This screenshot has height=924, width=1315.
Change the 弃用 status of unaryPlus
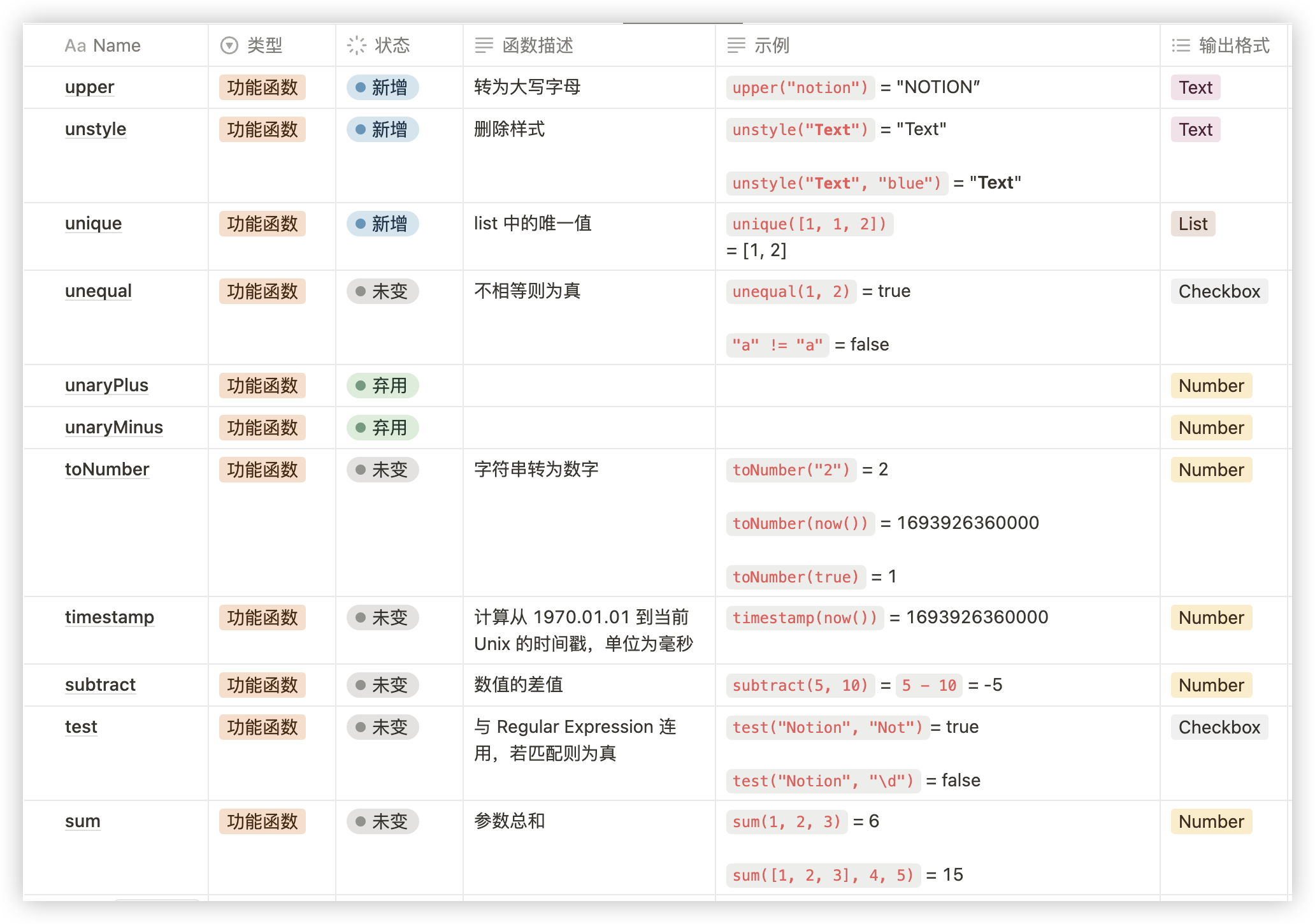coord(382,386)
